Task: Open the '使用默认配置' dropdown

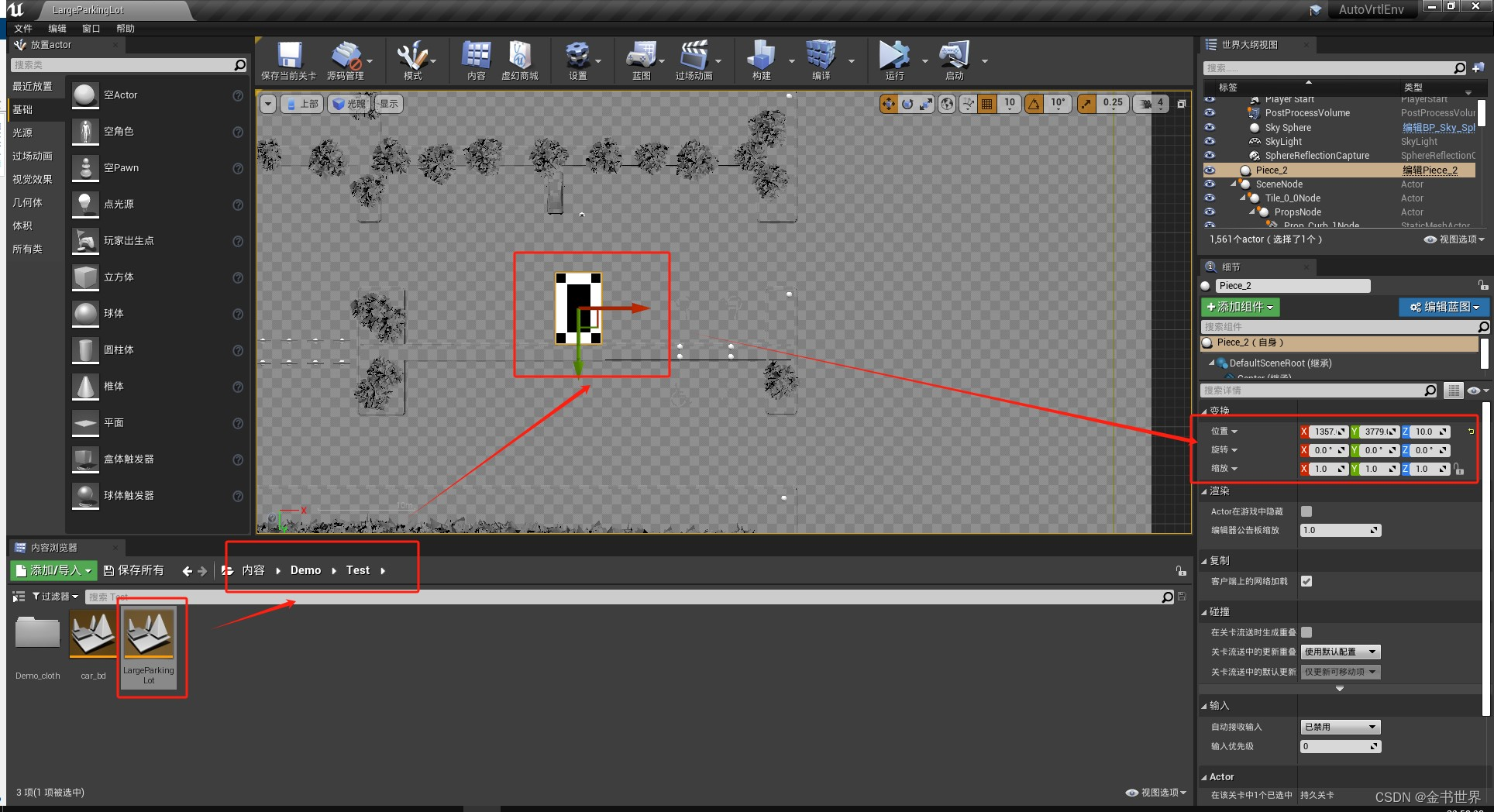Action: (x=1341, y=652)
